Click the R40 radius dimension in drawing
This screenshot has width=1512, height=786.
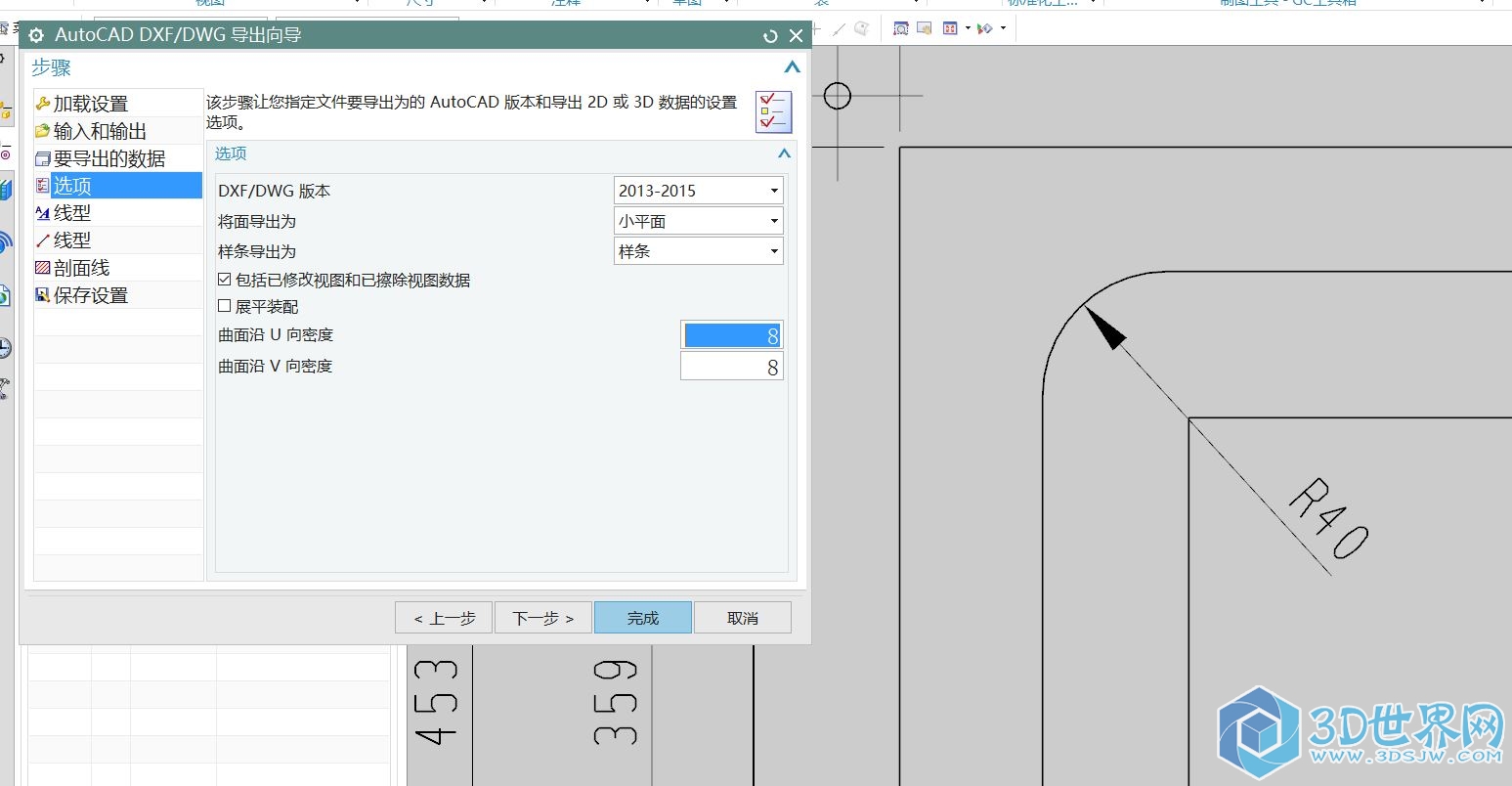[x=1328, y=519]
